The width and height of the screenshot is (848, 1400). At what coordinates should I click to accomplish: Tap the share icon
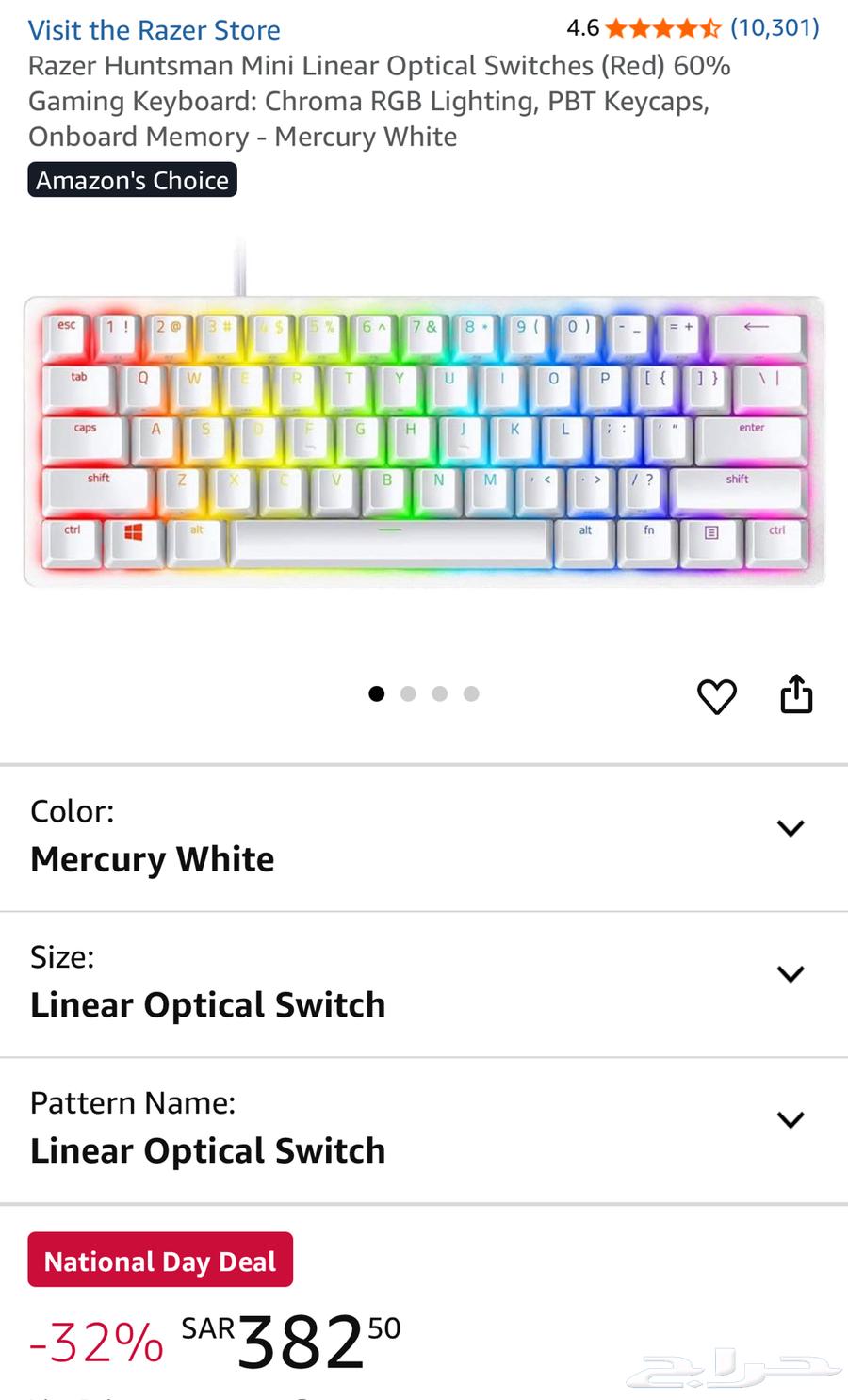click(796, 693)
